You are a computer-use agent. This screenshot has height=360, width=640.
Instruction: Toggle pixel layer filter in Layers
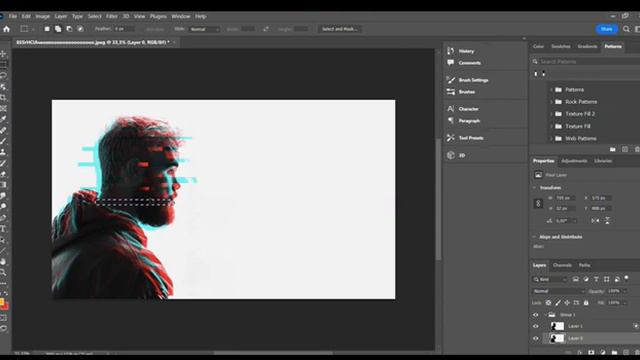tap(576, 279)
